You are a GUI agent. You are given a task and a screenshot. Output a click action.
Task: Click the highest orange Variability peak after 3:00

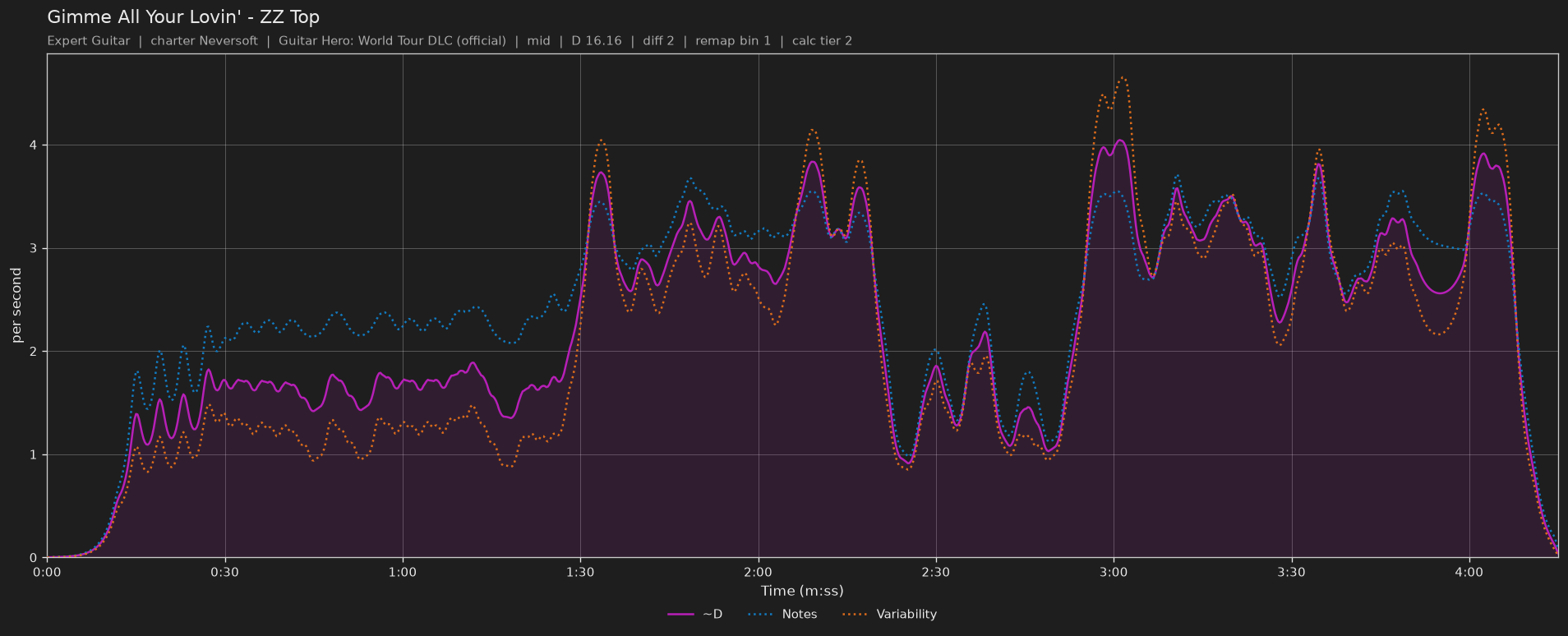[x=1123, y=78]
